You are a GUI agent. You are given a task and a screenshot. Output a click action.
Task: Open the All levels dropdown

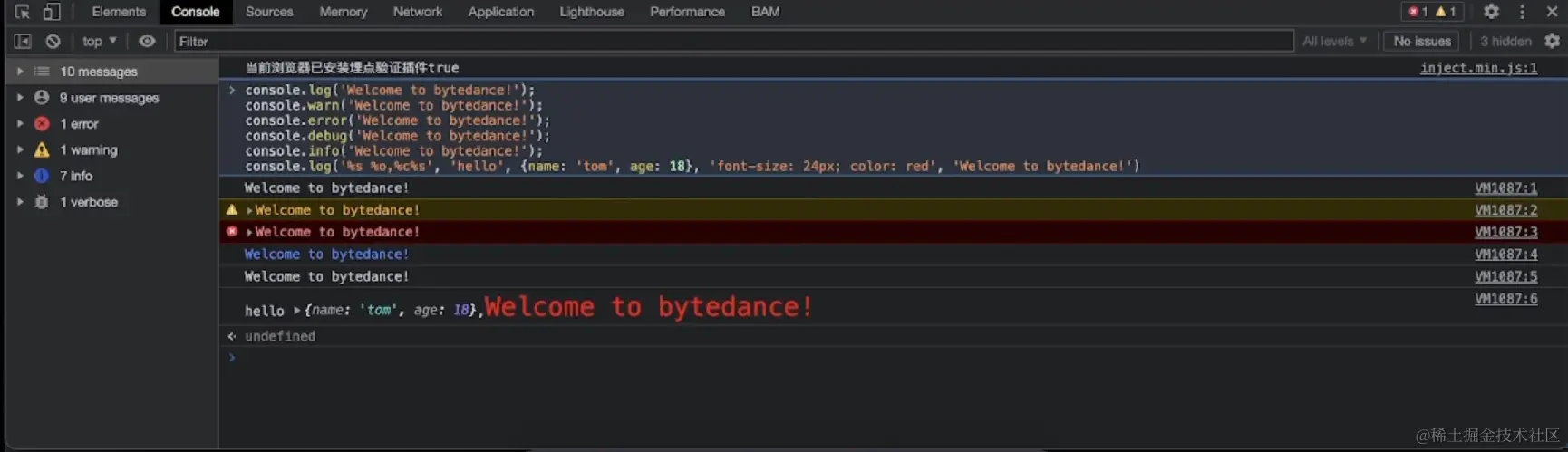click(1334, 41)
